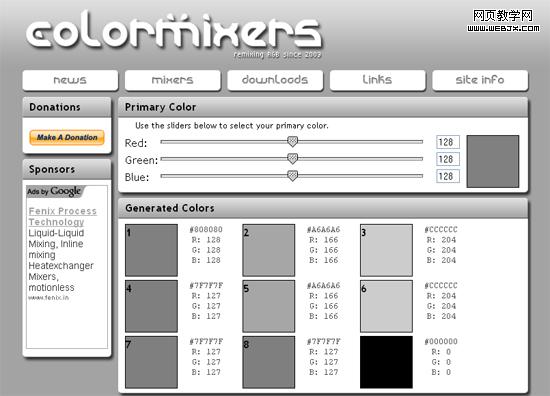Click the Green: slider label
This screenshot has height=396, width=550.
pos(142,160)
